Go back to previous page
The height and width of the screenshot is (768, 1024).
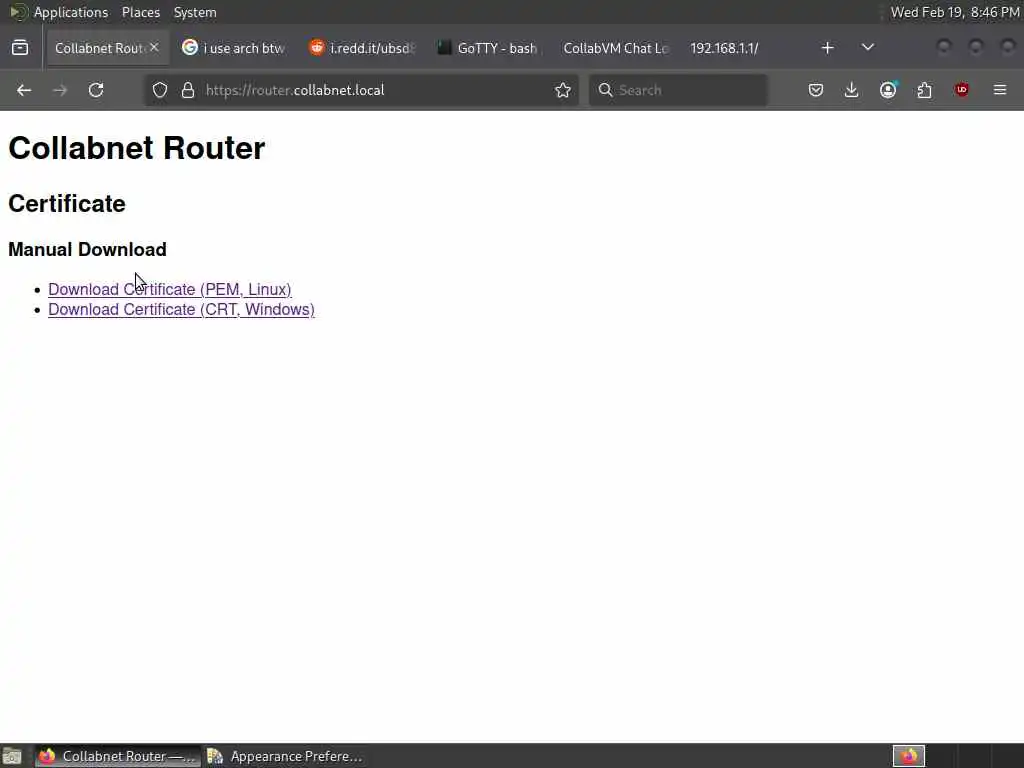click(x=24, y=90)
